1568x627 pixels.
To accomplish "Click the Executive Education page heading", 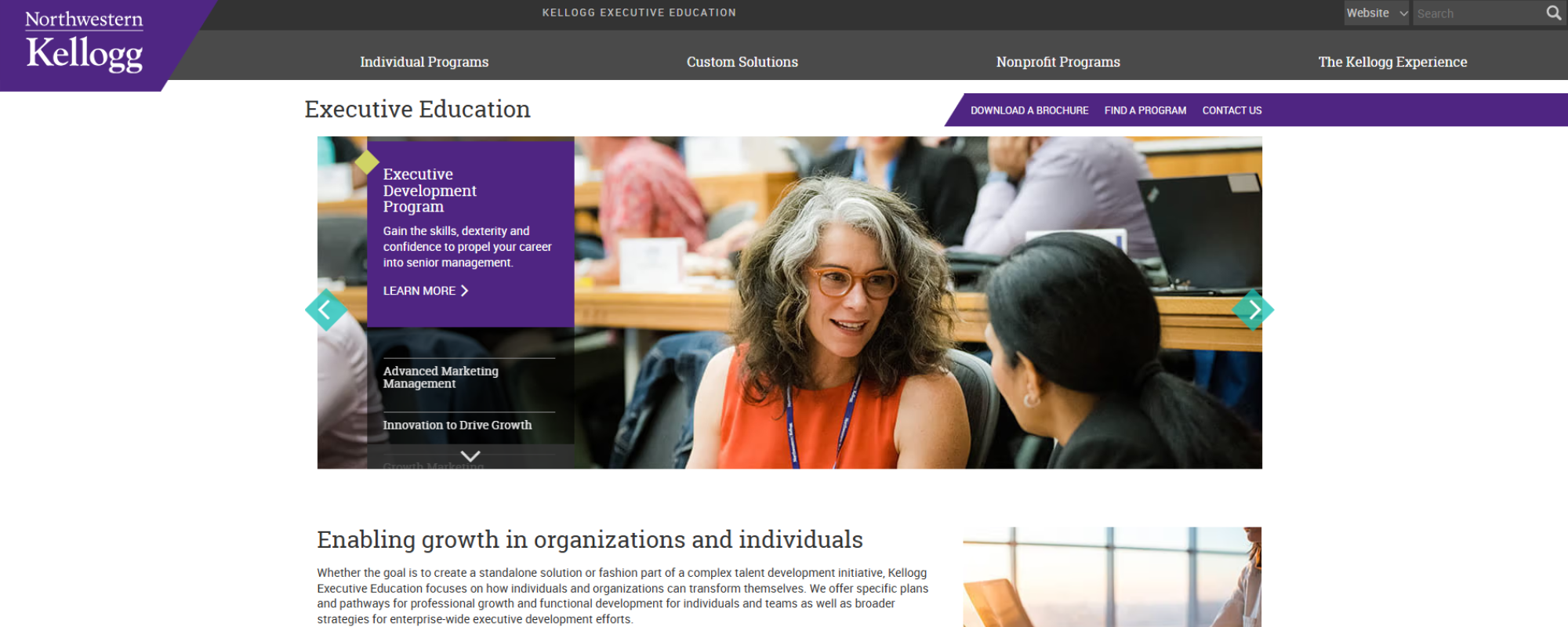I will 418,109.
